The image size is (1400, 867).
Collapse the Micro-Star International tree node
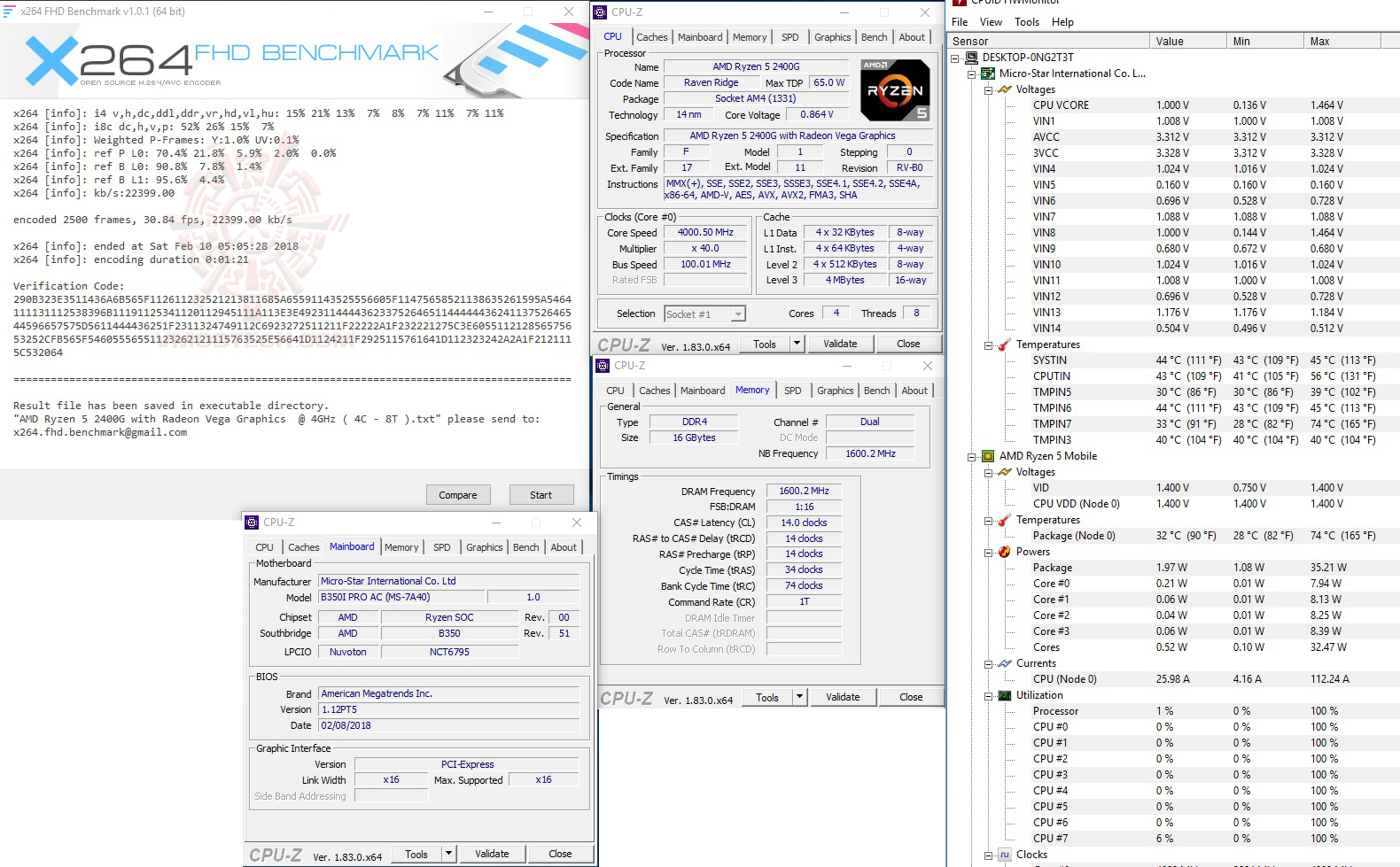click(972, 74)
